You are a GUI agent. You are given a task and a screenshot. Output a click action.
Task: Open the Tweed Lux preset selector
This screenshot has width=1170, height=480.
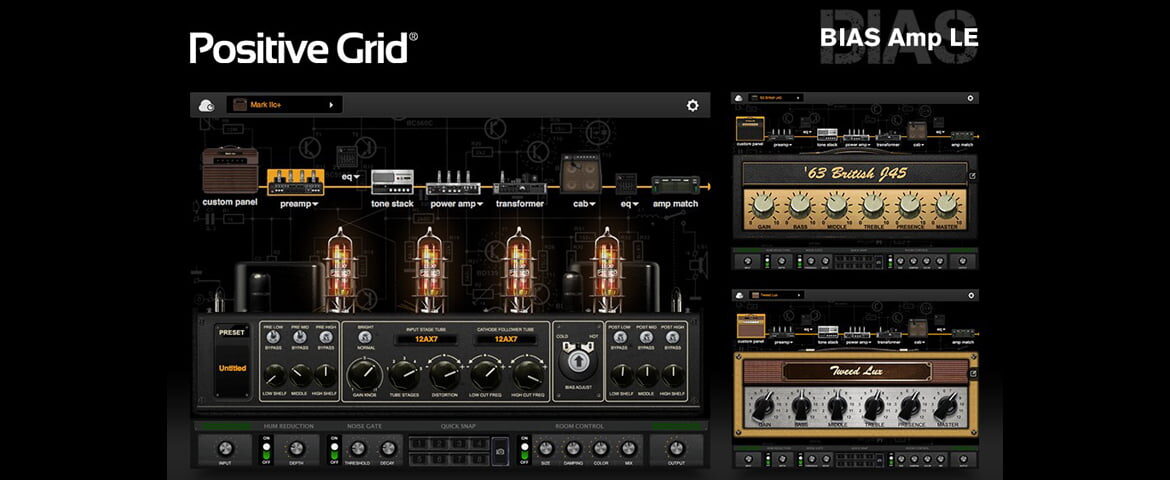tap(776, 296)
